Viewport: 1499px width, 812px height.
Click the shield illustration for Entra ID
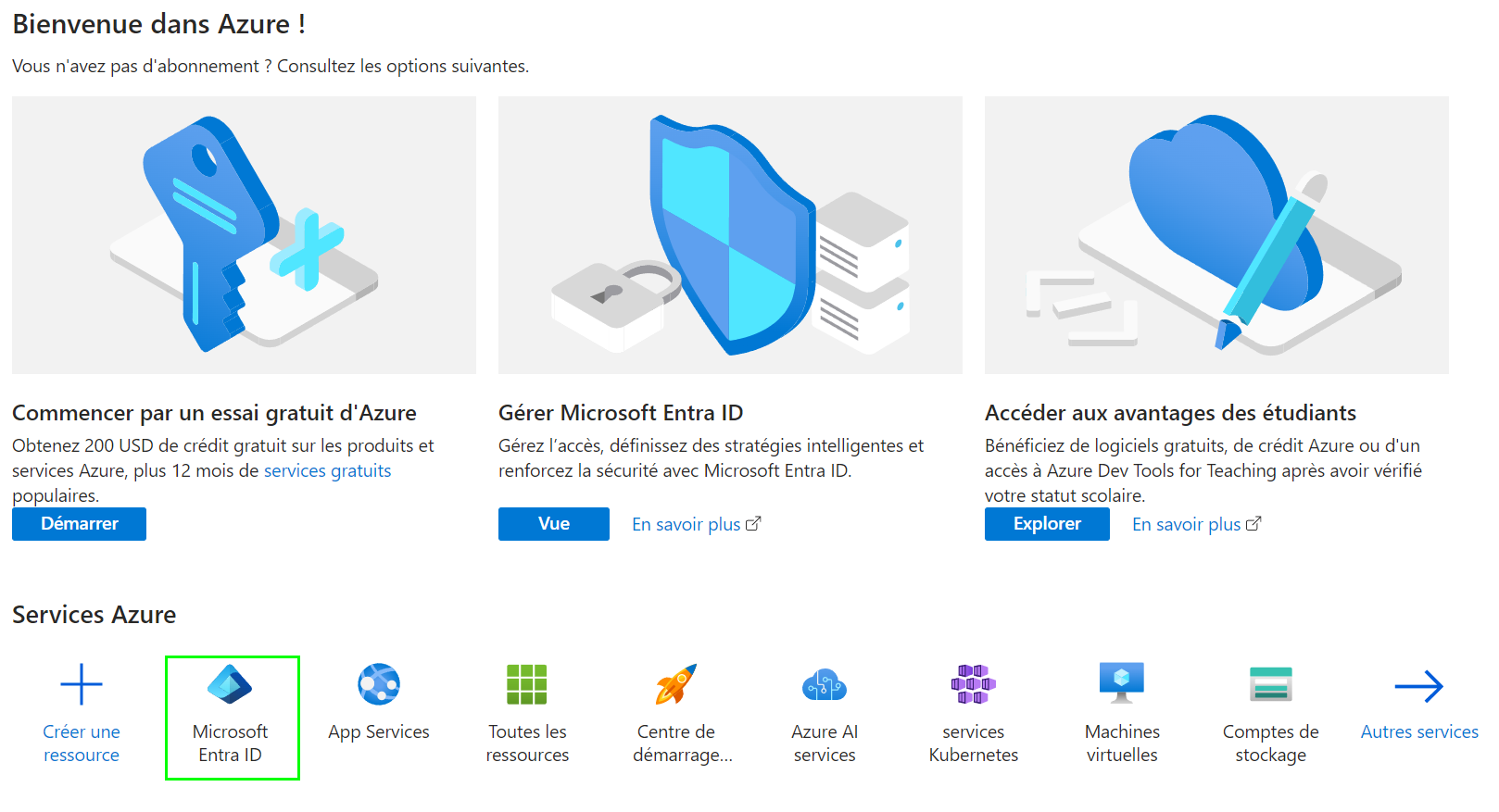730,235
